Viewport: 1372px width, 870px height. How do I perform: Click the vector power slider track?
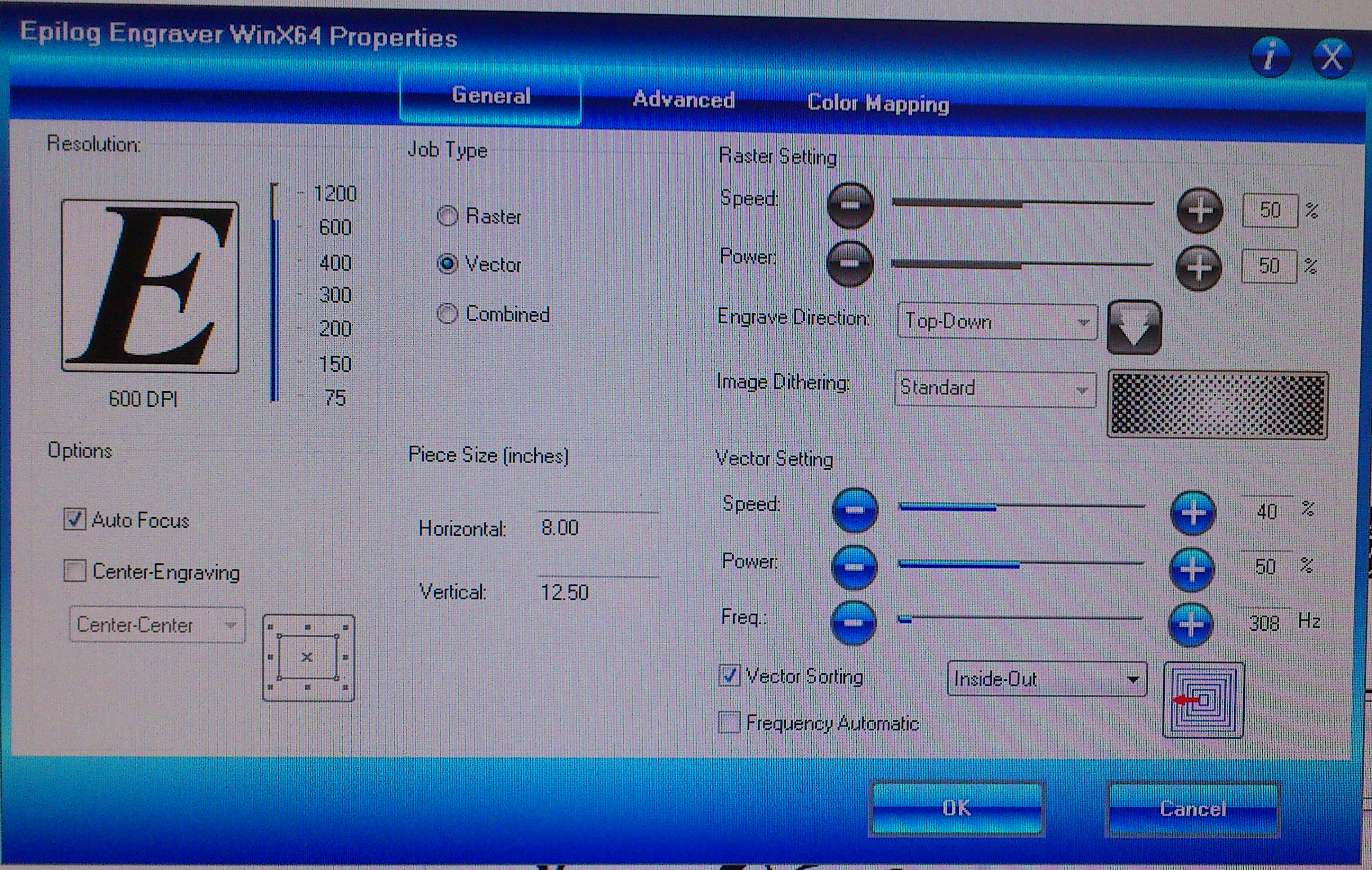point(1021,564)
